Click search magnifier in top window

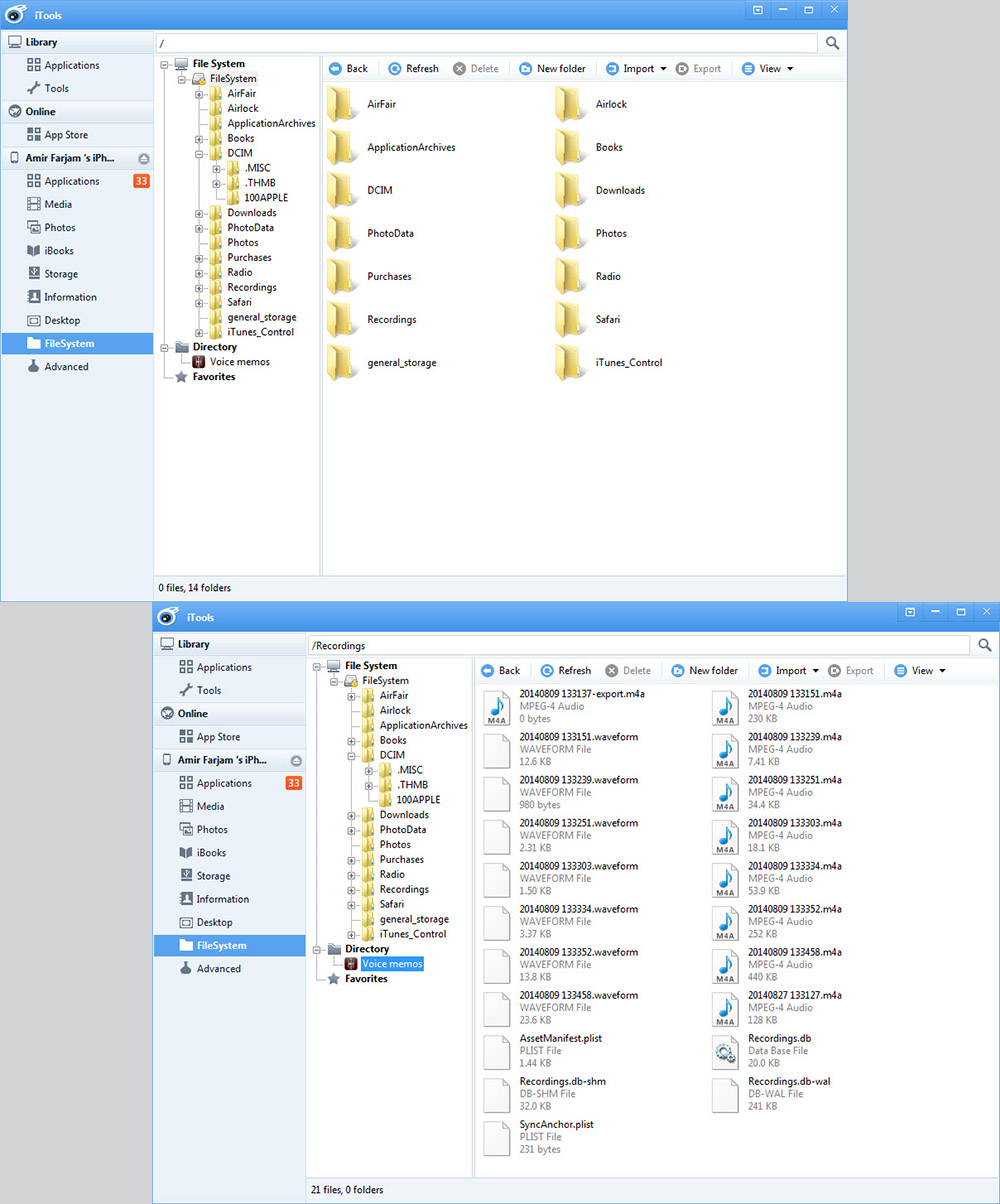pos(833,43)
